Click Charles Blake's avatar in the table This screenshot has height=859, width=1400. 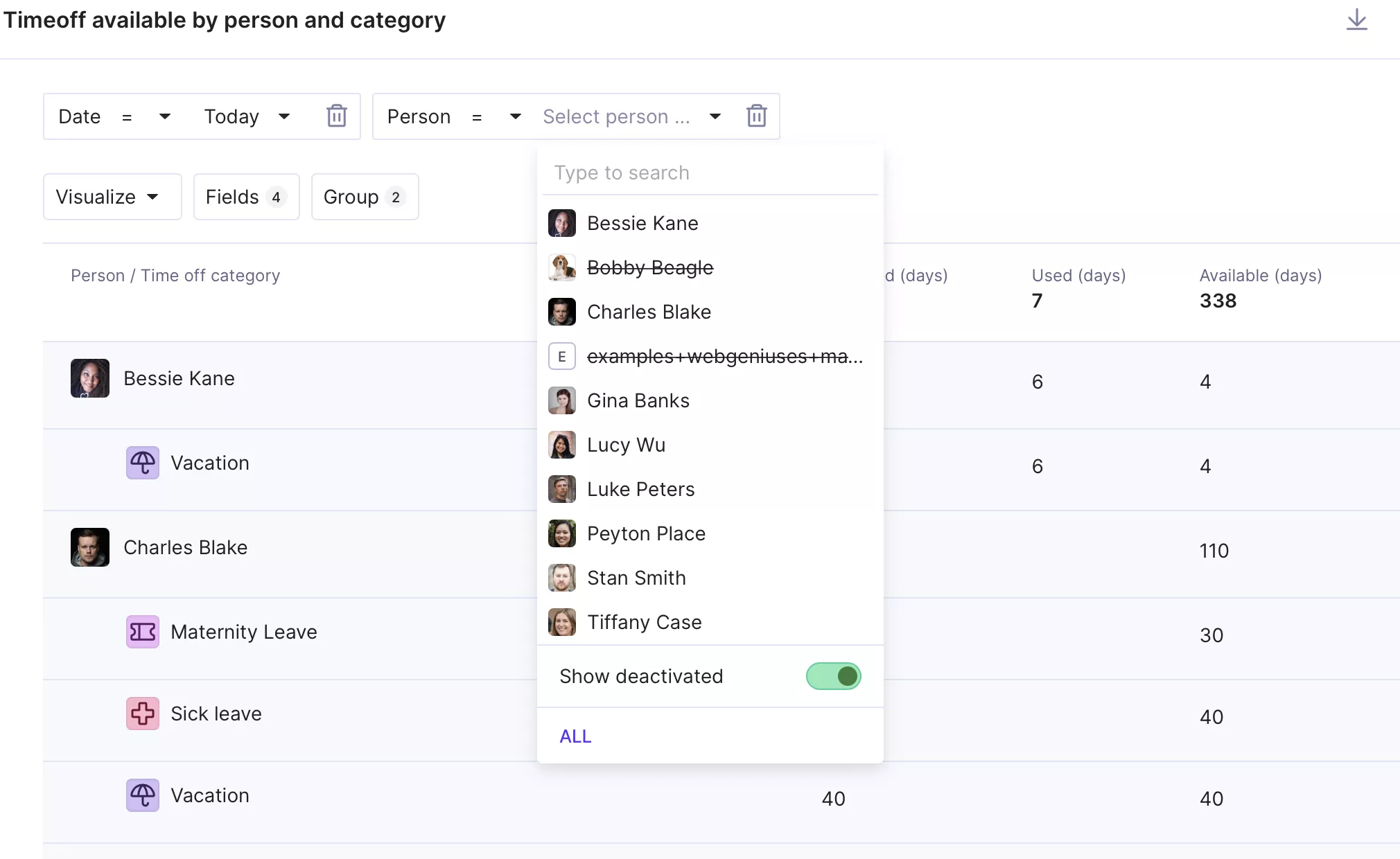[x=90, y=547]
